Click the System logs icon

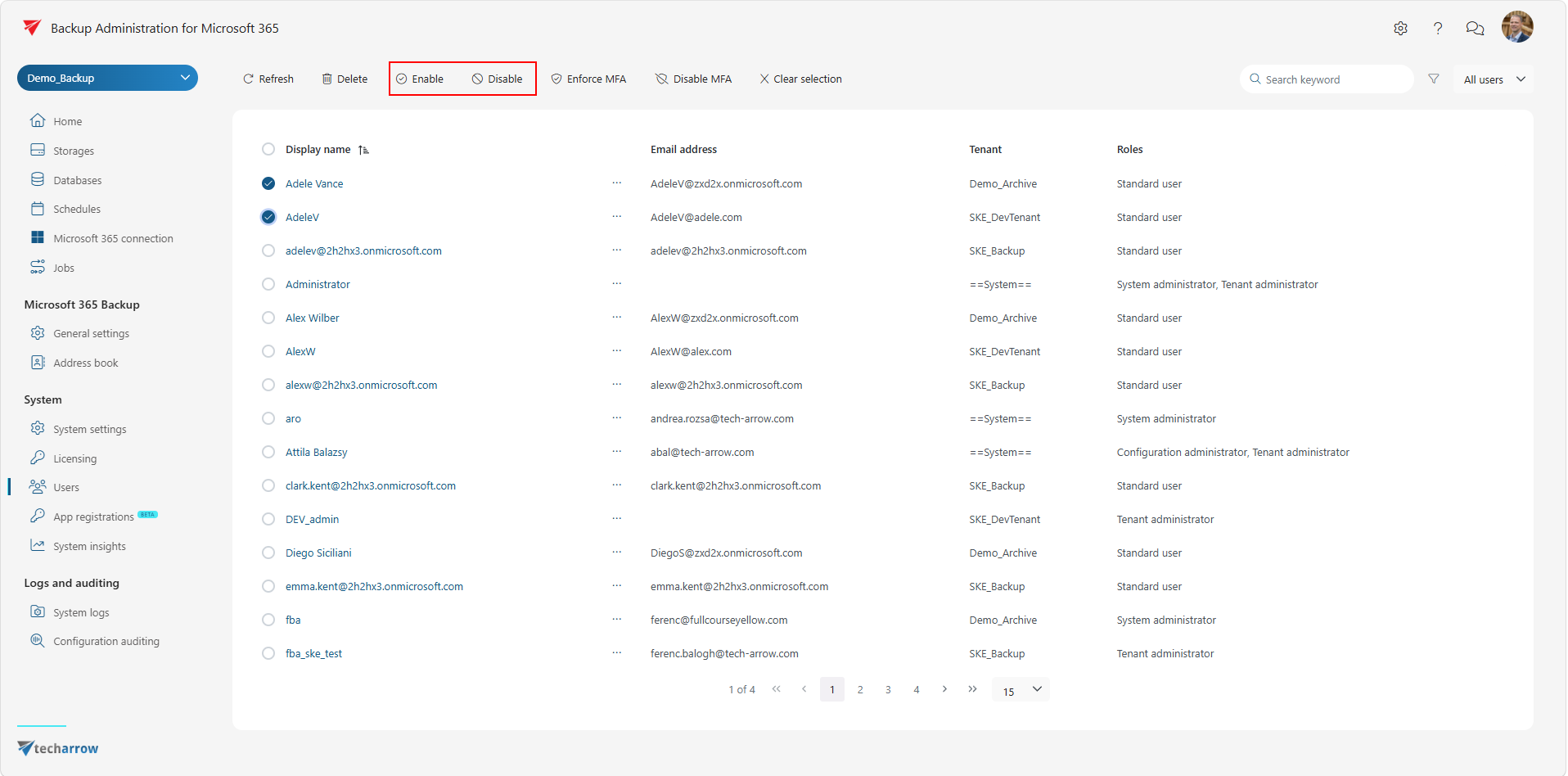point(38,612)
